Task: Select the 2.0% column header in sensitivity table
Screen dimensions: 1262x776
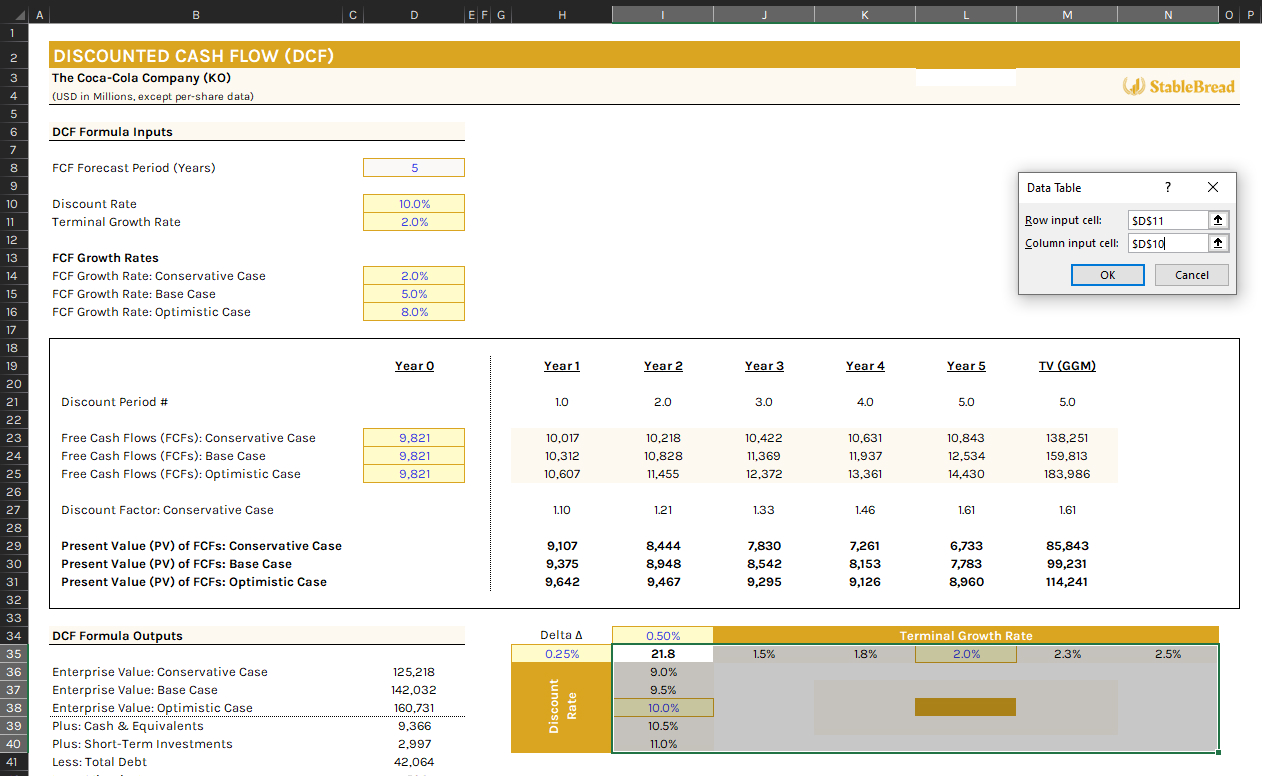Action: point(965,653)
